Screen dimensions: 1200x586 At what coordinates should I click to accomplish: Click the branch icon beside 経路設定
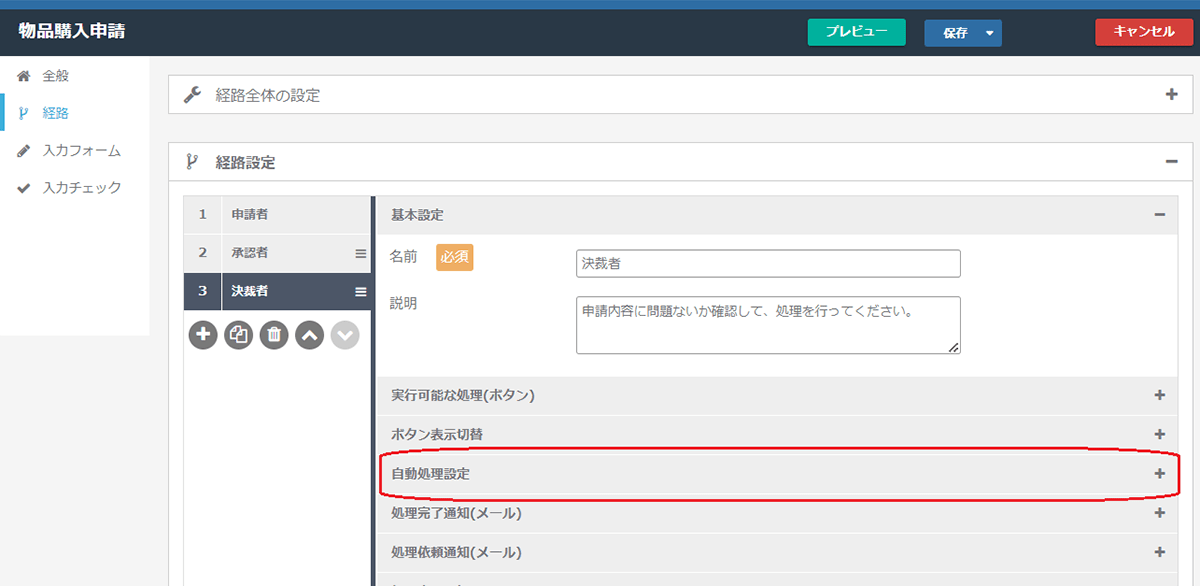pyautogui.click(x=192, y=162)
